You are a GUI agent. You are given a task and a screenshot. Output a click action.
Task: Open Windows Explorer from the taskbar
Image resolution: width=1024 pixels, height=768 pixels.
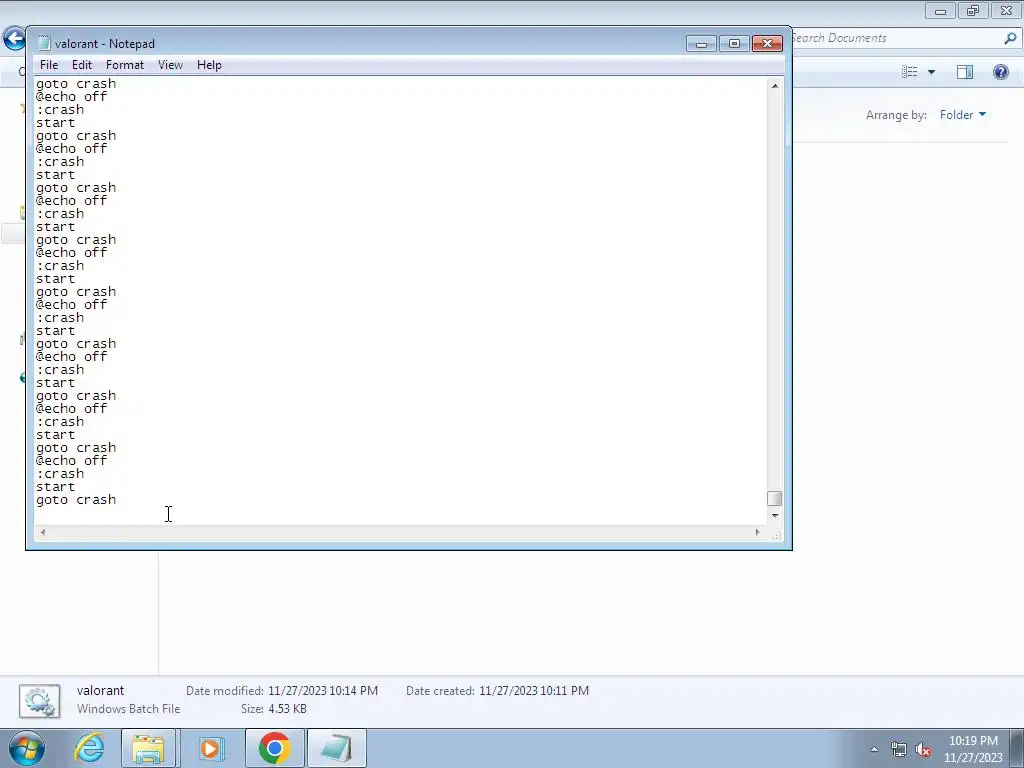tap(148, 748)
